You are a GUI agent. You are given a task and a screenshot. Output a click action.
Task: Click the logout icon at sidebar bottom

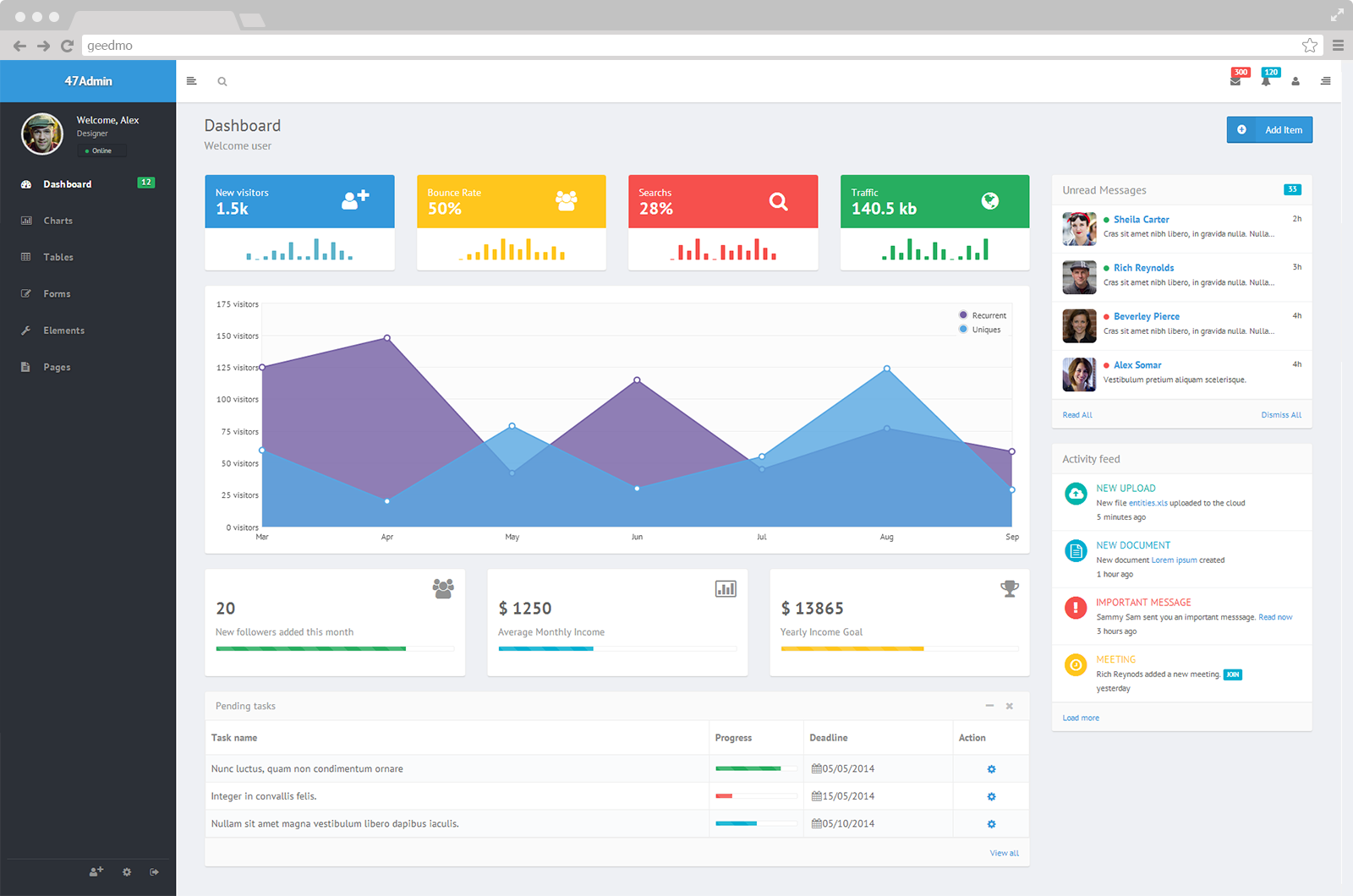pyautogui.click(x=155, y=871)
